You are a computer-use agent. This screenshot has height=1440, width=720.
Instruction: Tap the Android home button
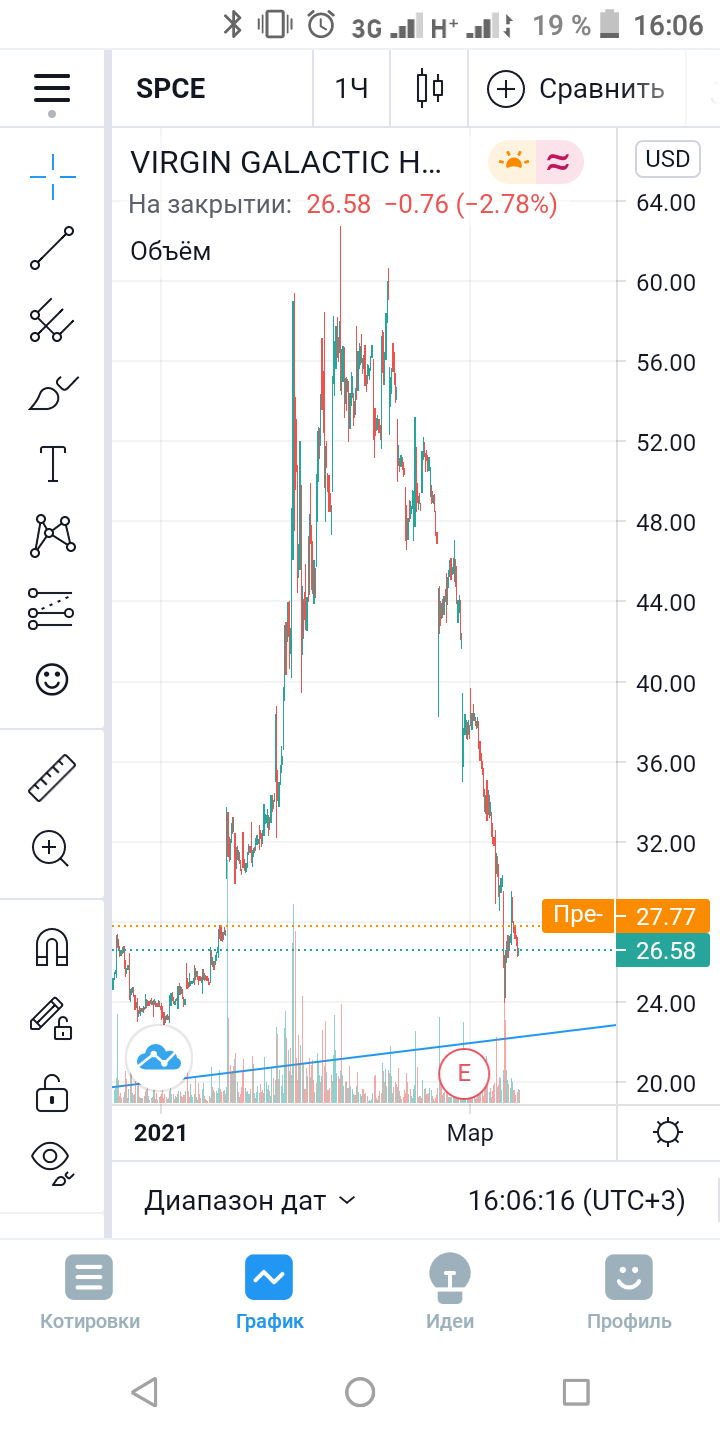click(360, 1391)
